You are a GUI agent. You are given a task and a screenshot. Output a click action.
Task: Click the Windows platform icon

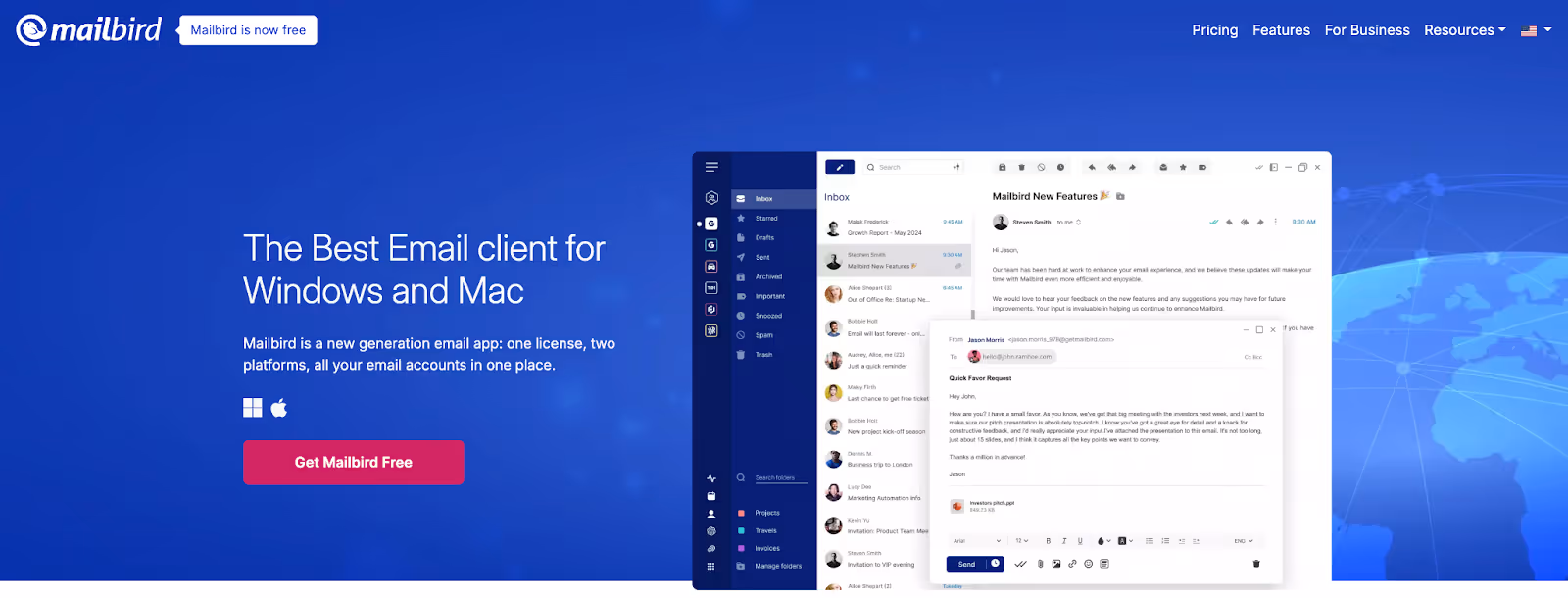(253, 408)
